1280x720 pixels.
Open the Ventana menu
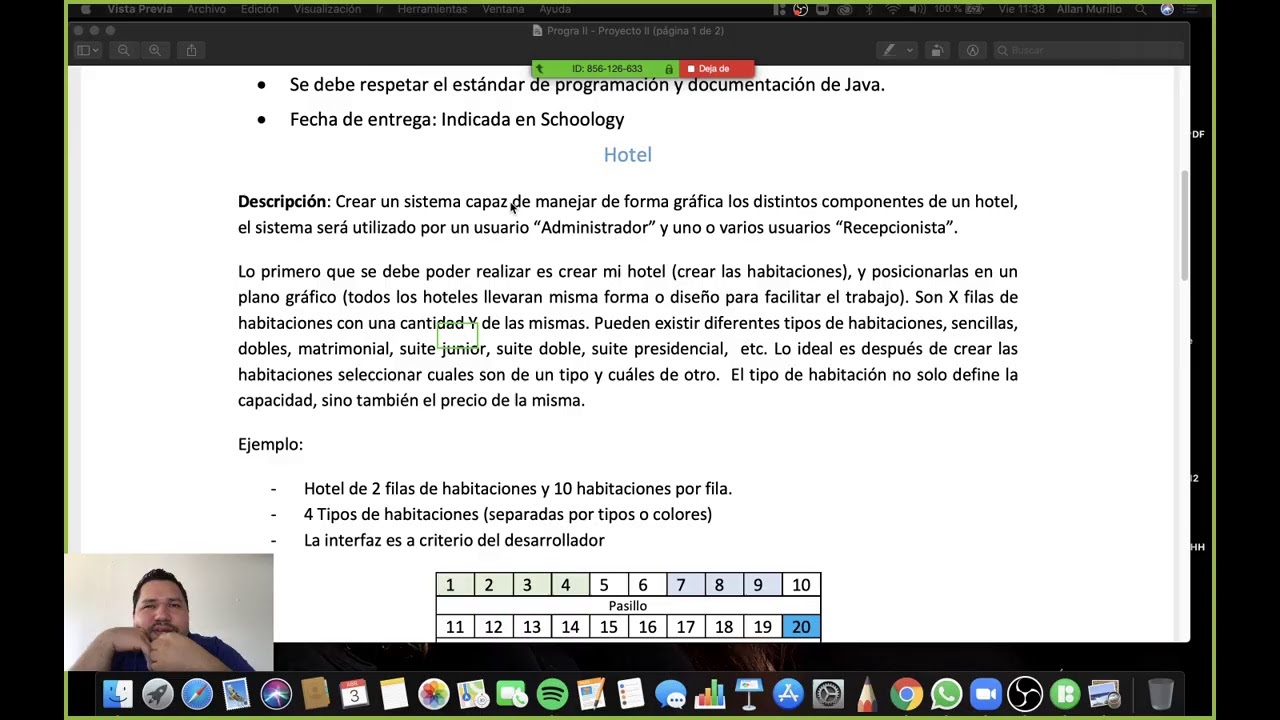(503, 9)
